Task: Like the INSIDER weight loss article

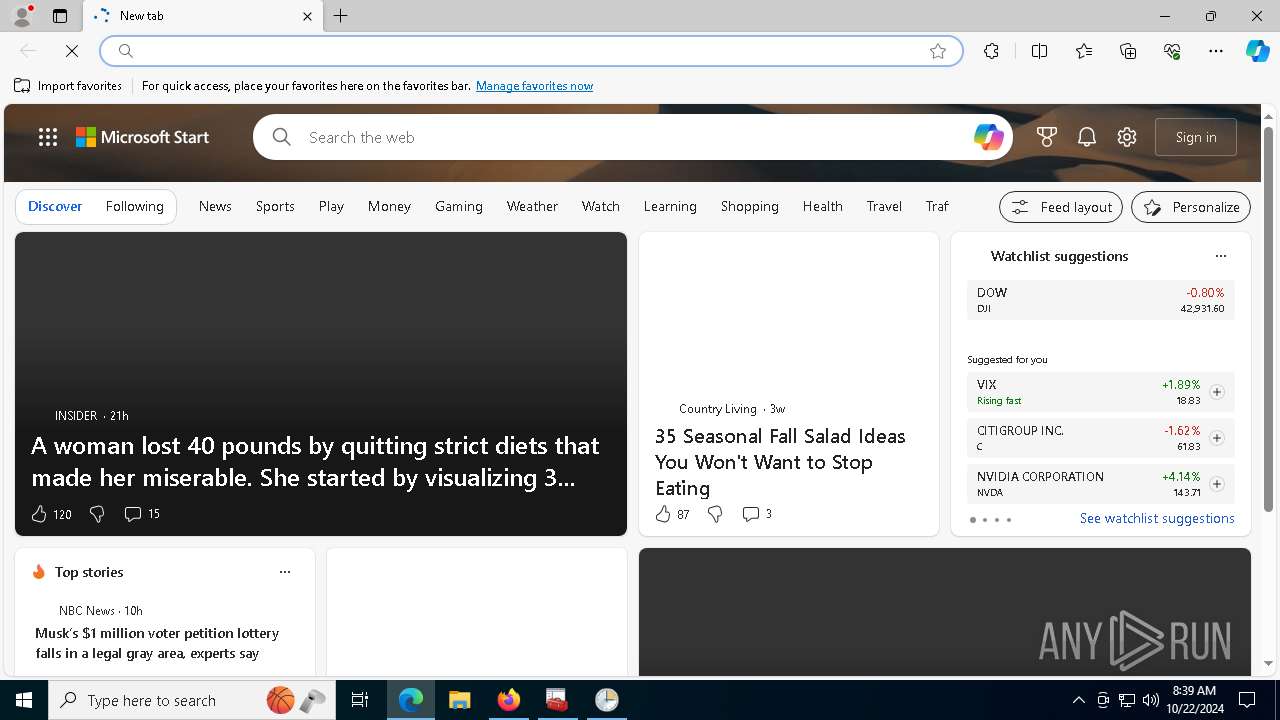Action: coord(51,514)
